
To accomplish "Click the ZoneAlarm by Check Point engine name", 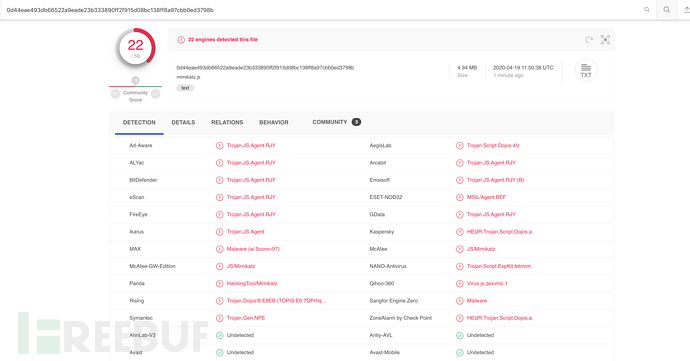I will coord(400,318).
